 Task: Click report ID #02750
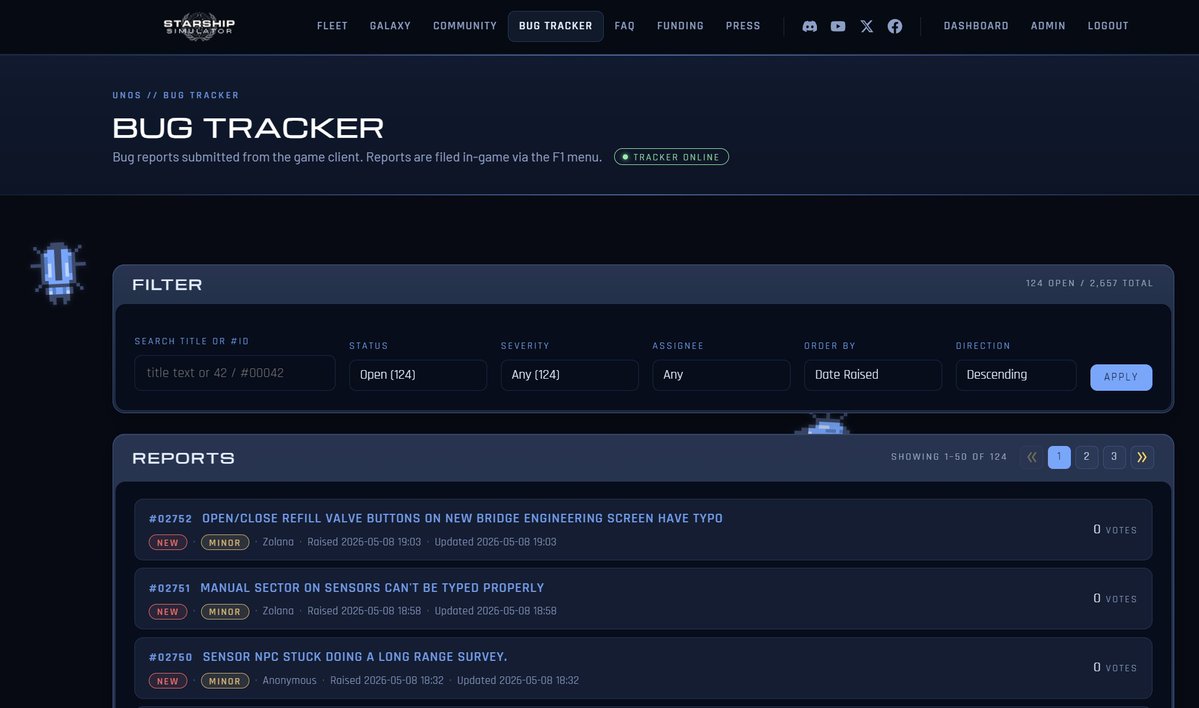[171, 658]
